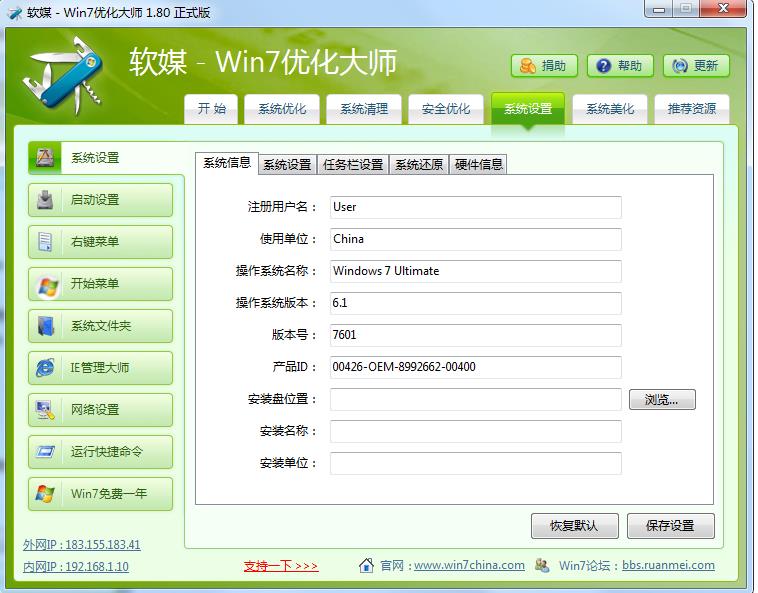Open the 安全优化 main tab
The width and height of the screenshot is (758, 593).
(x=446, y=109)
